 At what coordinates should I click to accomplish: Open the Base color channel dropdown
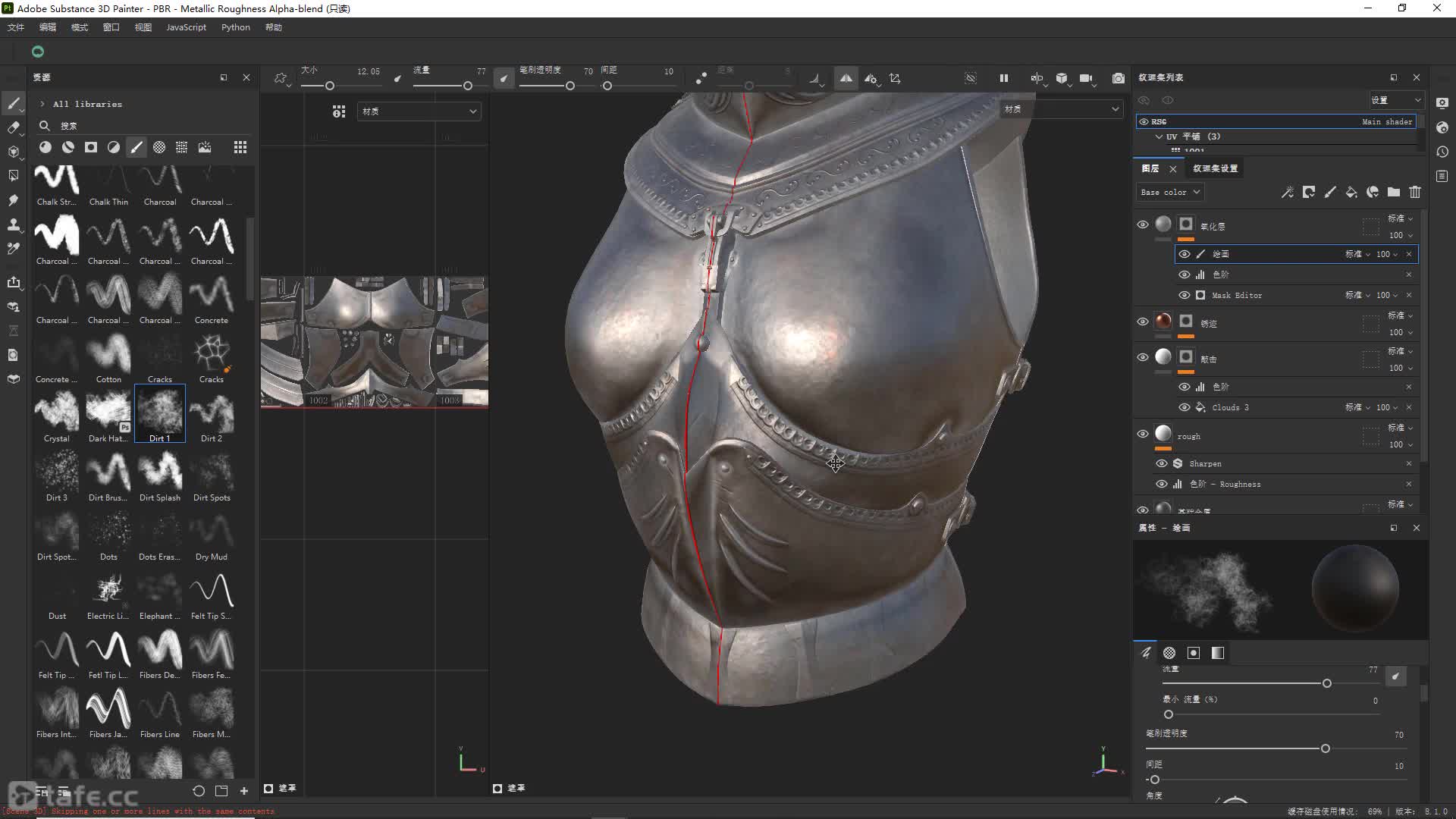(x=1170, y=193)
